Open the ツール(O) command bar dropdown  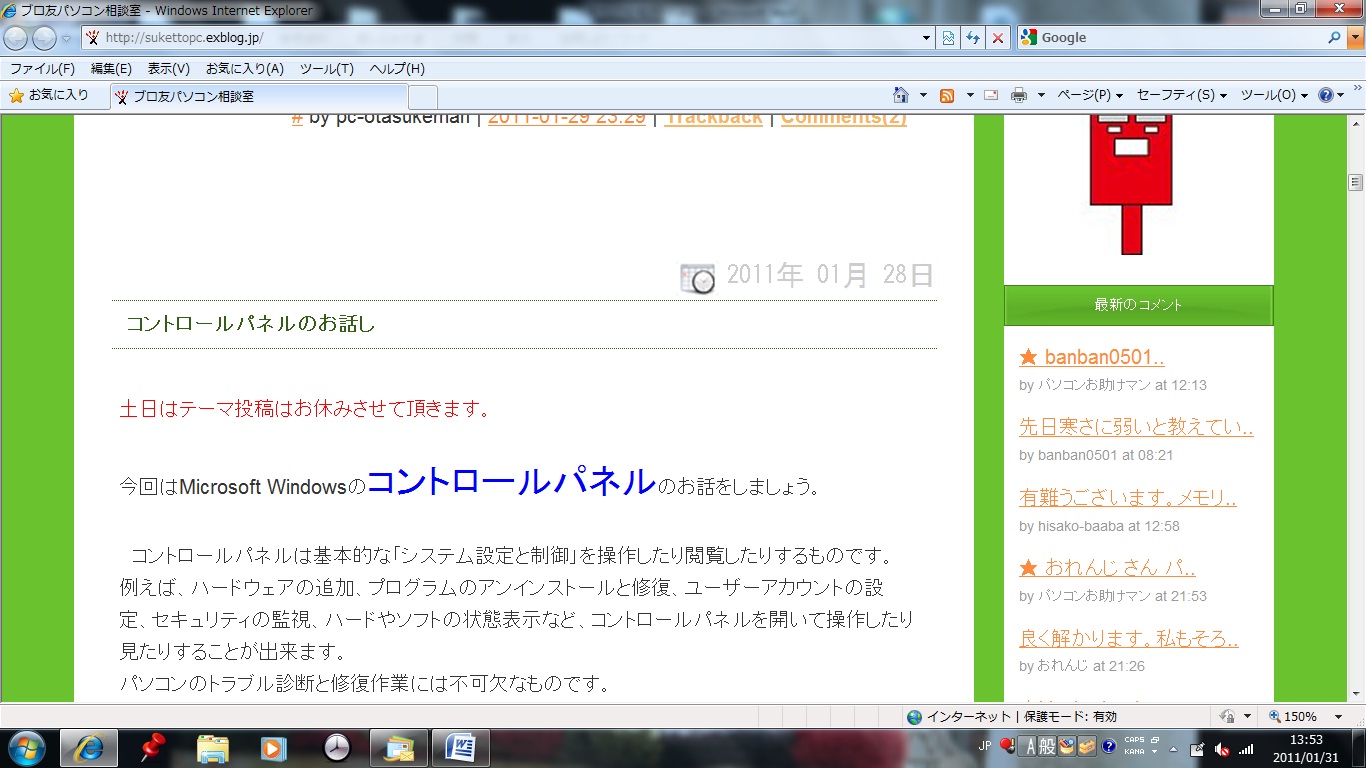1274,95
